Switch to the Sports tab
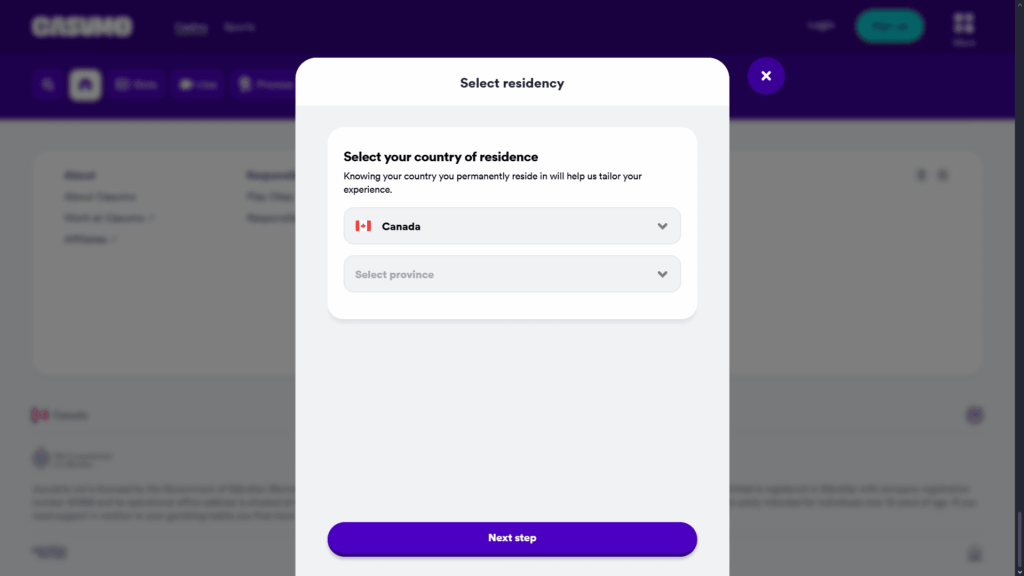Viewport: 1024px width, 576px height. click(239, 26)
